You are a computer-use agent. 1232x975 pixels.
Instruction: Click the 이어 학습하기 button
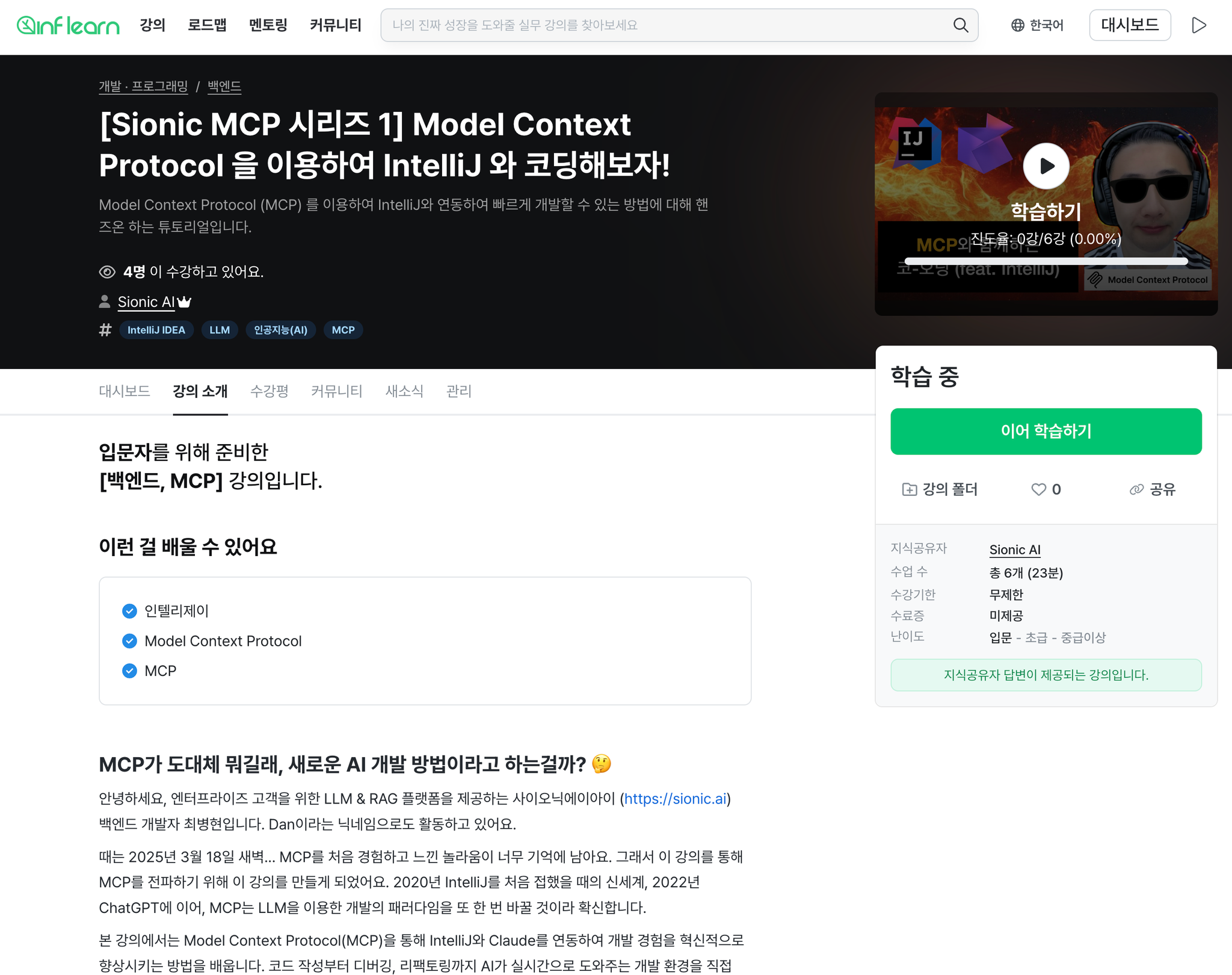click(1046, 432)
